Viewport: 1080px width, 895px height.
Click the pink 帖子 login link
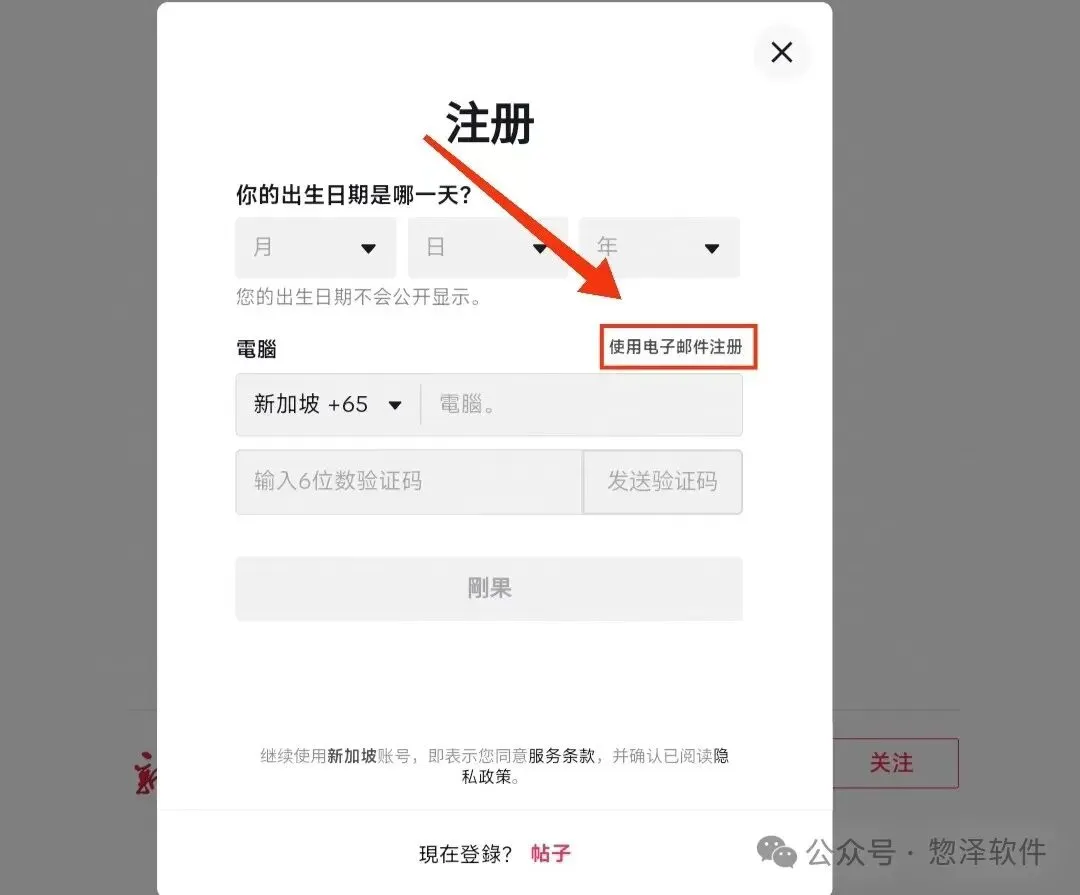point(550,854)
